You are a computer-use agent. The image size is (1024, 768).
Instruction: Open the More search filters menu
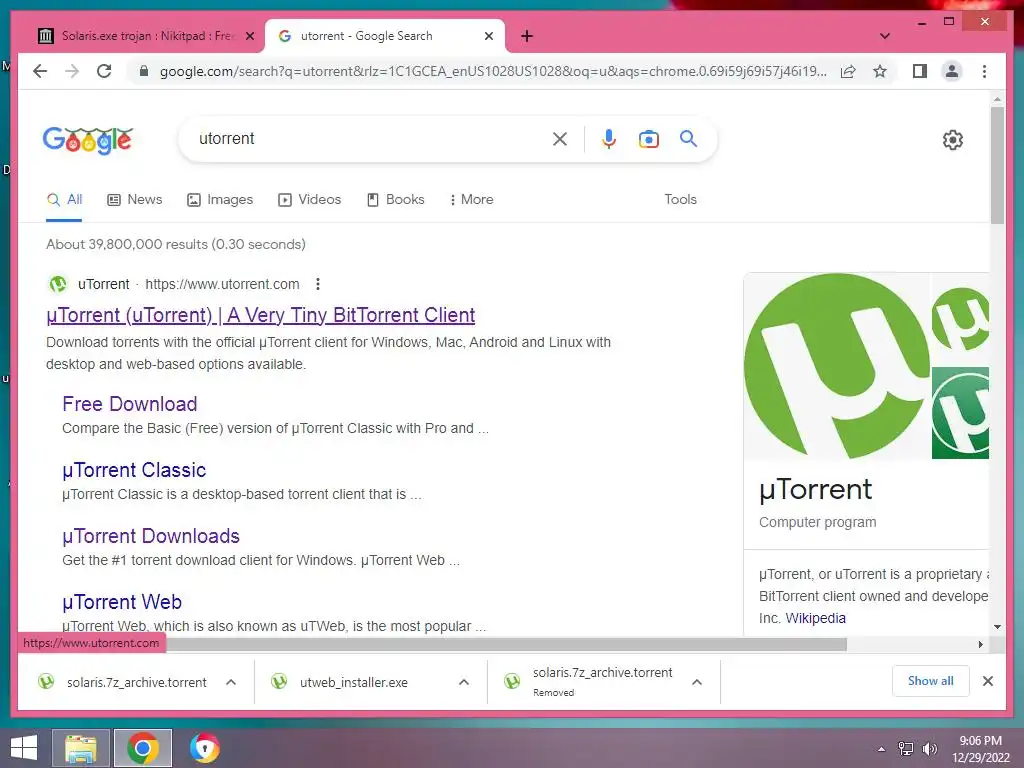(472, 199)
